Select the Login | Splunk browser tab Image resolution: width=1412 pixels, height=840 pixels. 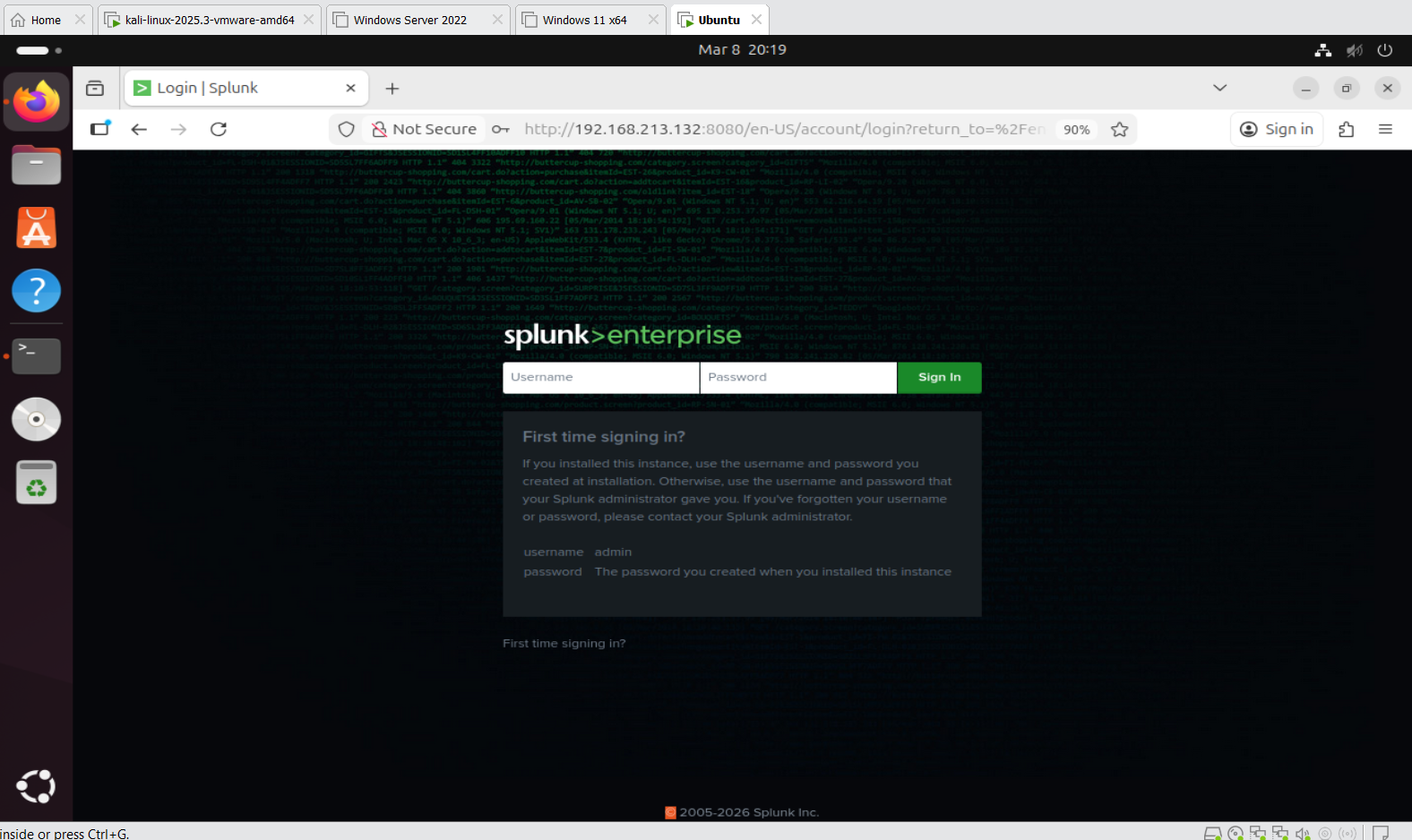(246, 88)
